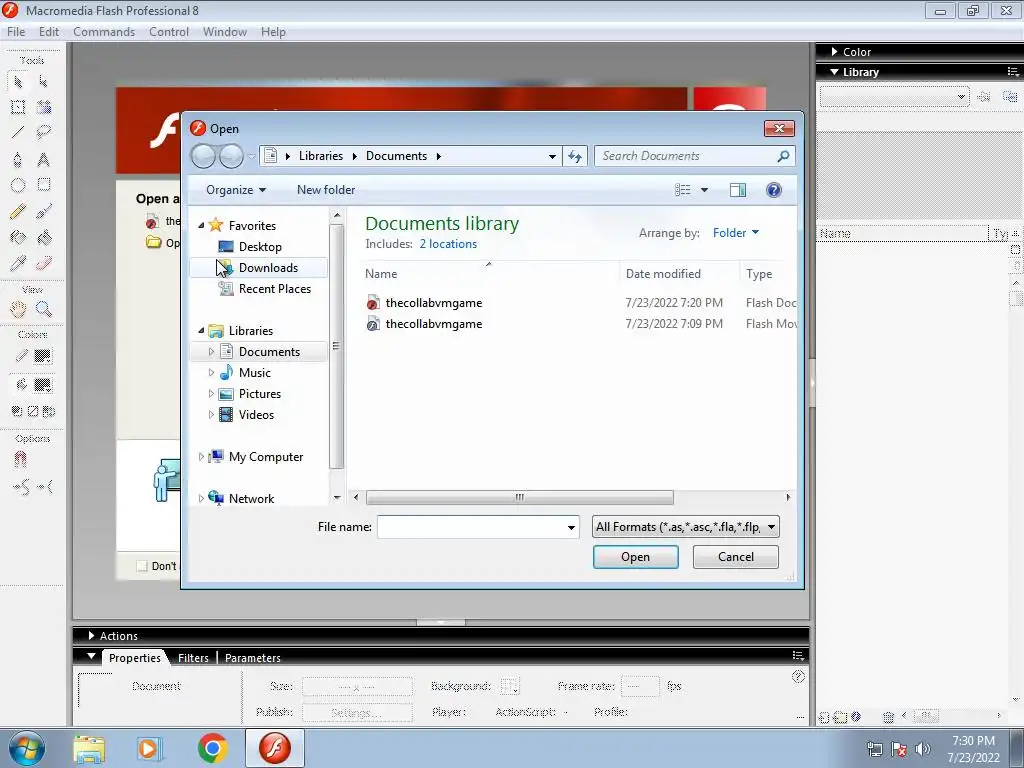Open the Commands menu
1024x768 pixels.
coord(104,32)
